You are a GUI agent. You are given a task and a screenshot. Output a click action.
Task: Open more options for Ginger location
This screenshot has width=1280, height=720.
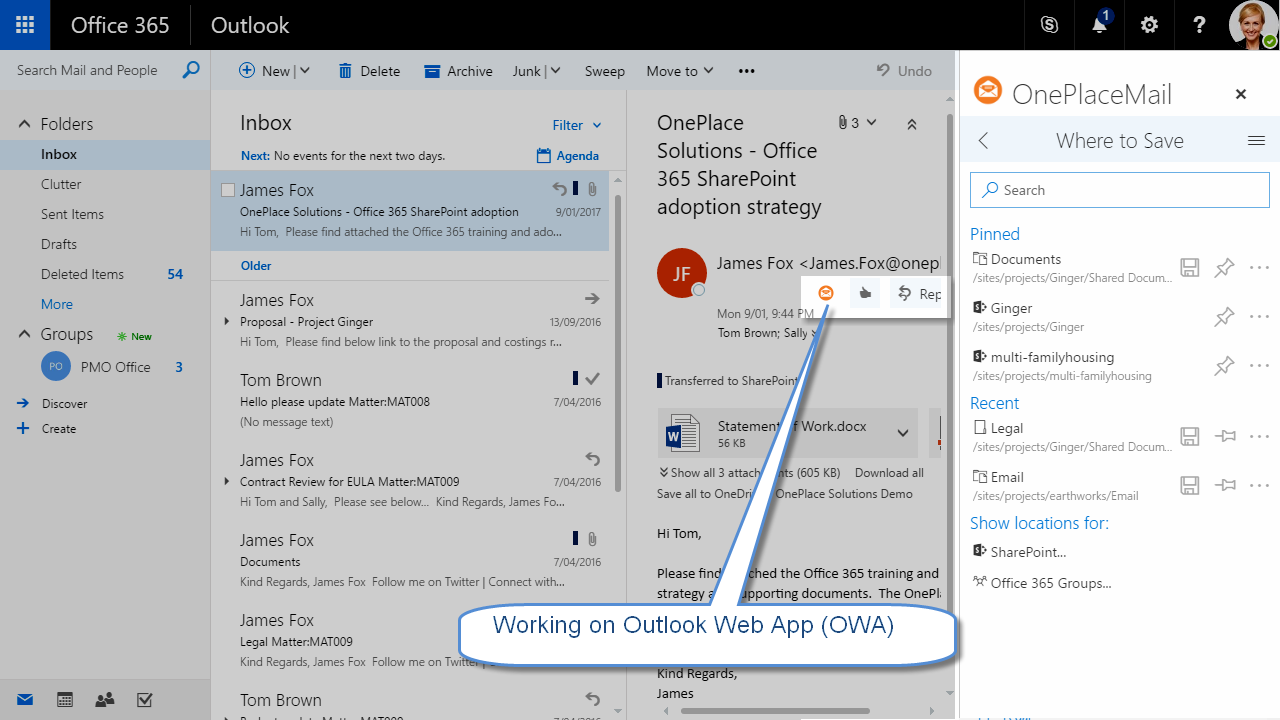1259,316
